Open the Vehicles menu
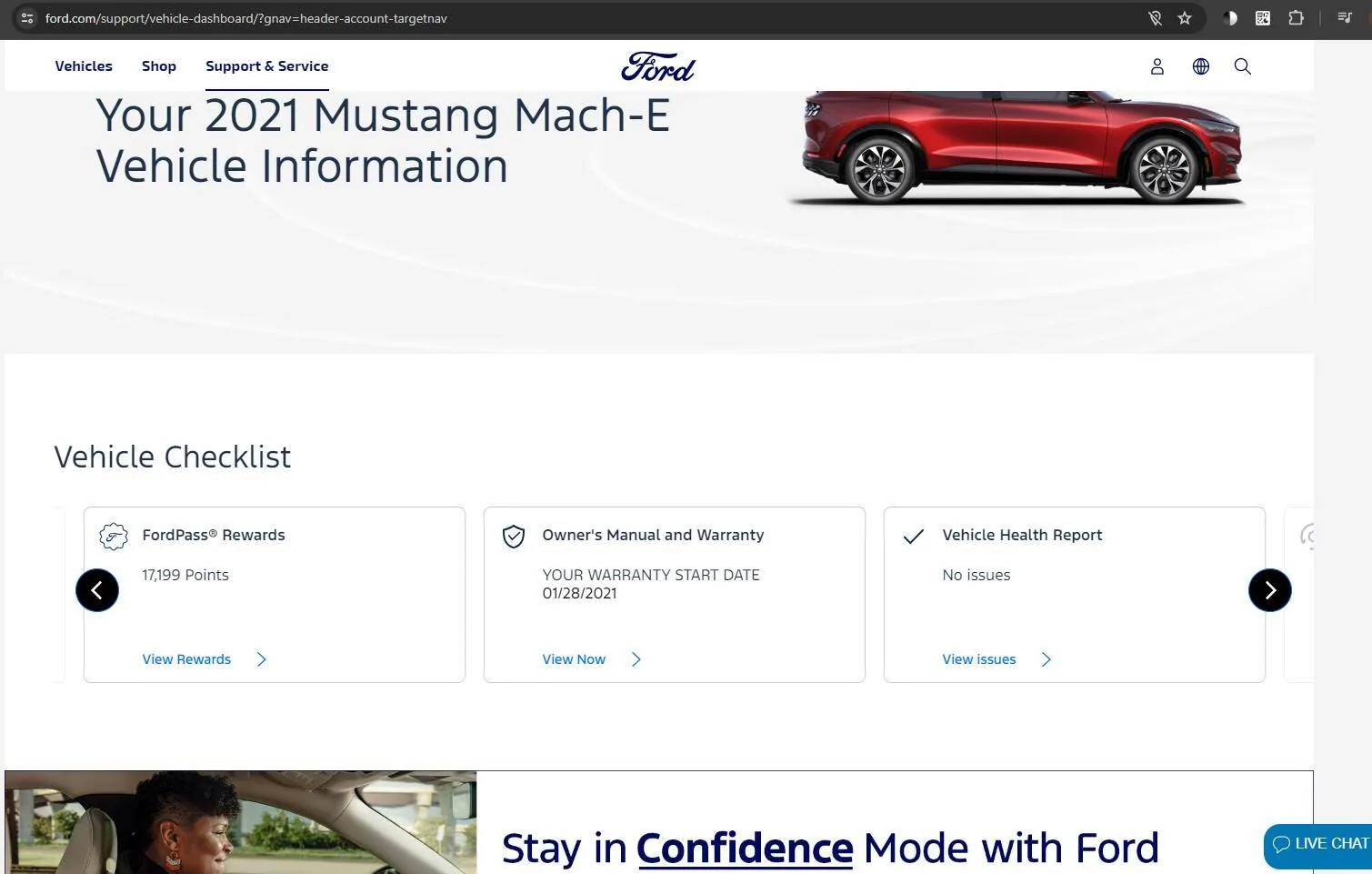This screenshot has height=874, width=1372. 84,66
